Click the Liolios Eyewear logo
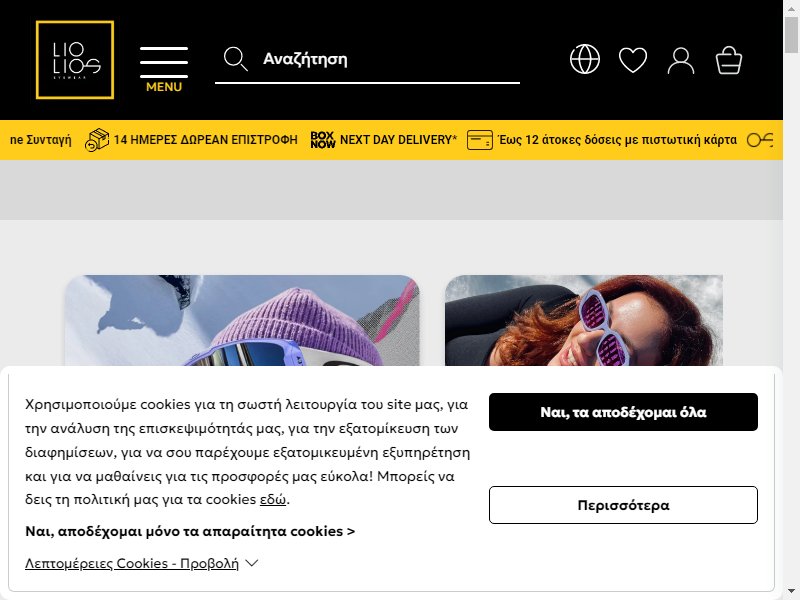Screen dimensions: 800x600 pos(75,60)
